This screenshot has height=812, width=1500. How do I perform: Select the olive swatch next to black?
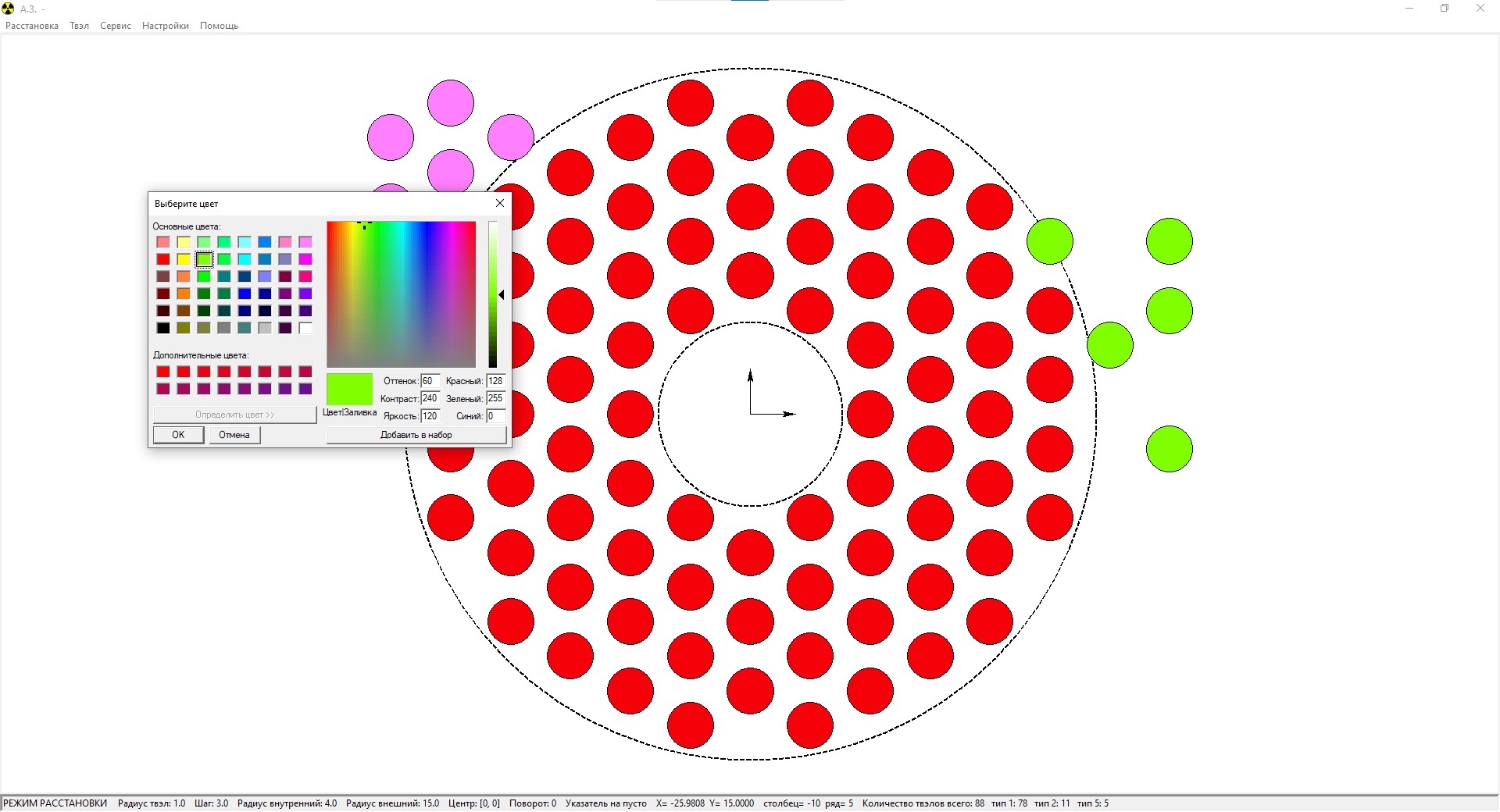click(184, 328)
